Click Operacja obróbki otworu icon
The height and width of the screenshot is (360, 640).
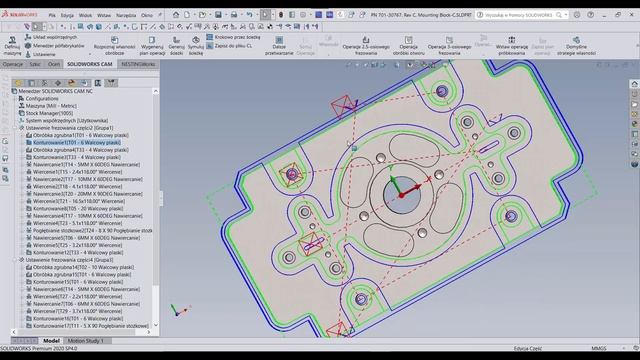[409, 40]
